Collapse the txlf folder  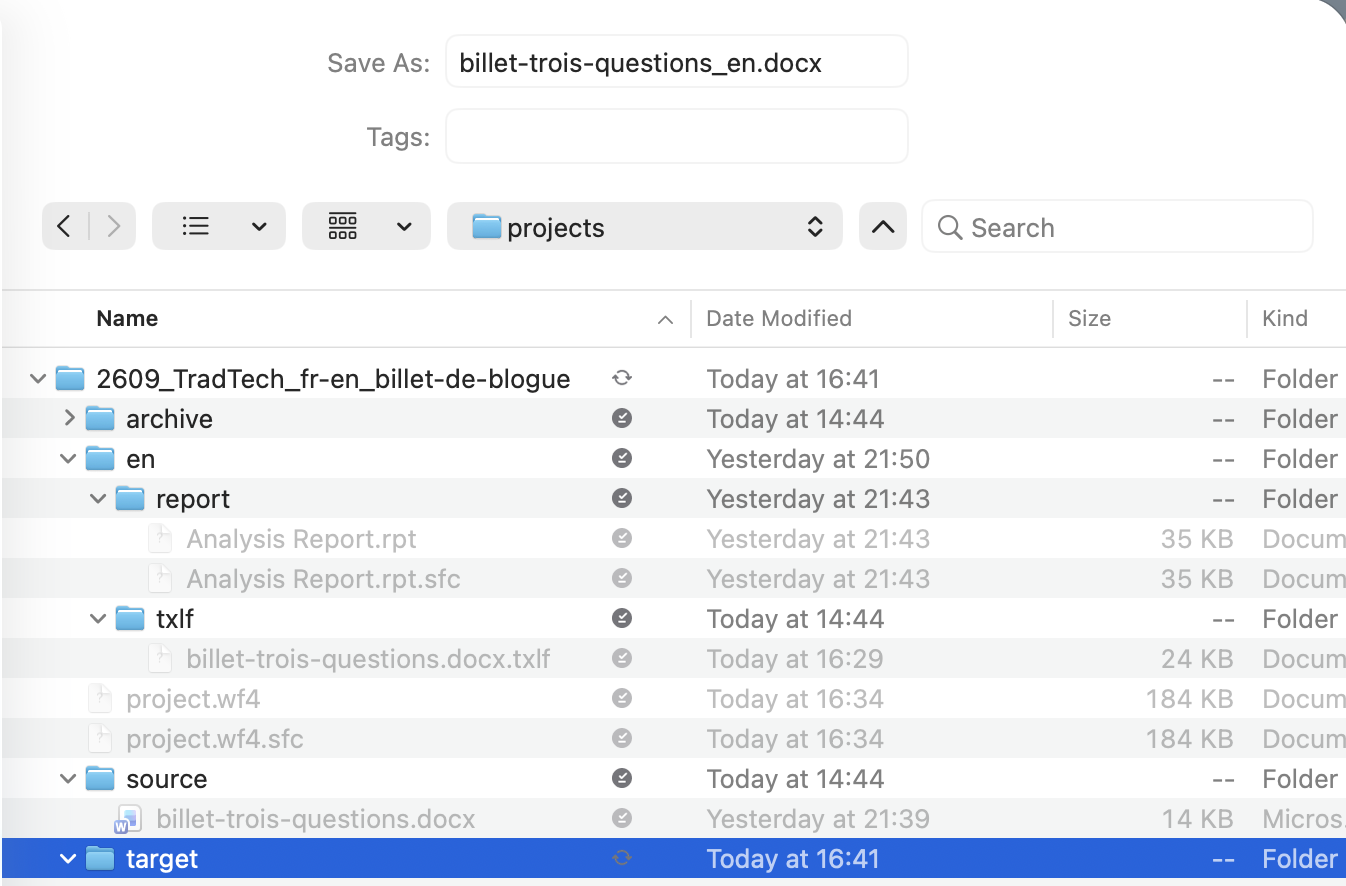[x=98, y=619]
